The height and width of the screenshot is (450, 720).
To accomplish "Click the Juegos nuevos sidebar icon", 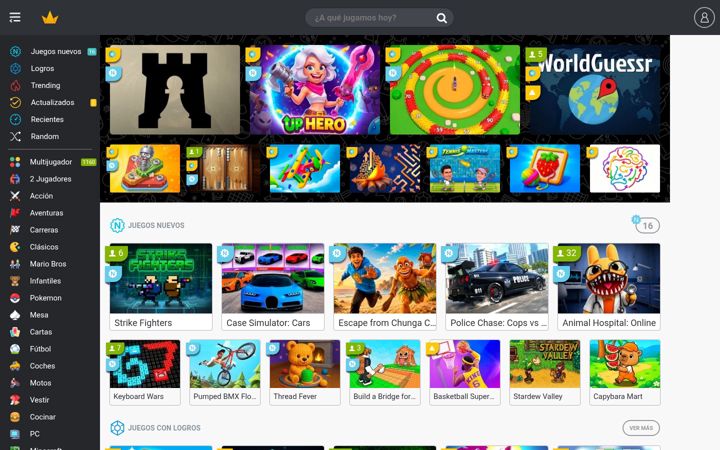I will pyautogui.click(x=16, y=51).
